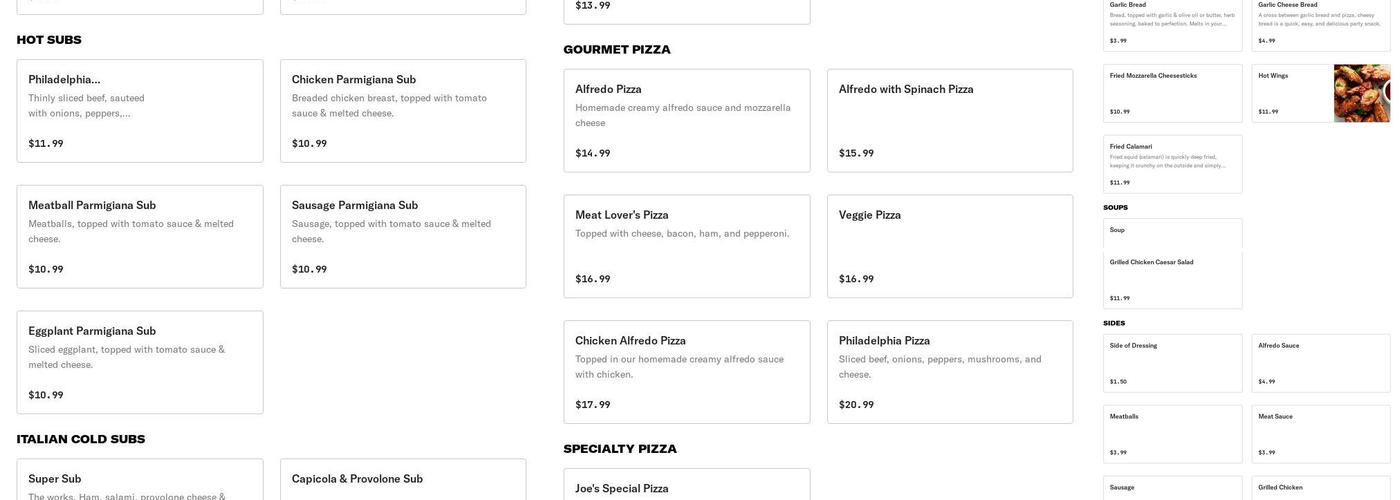Image resolution: width=1400 pixels, height=500 pixels.
Task: Click the Hot Wings photo thumbnail
Action: [1361, 93]
